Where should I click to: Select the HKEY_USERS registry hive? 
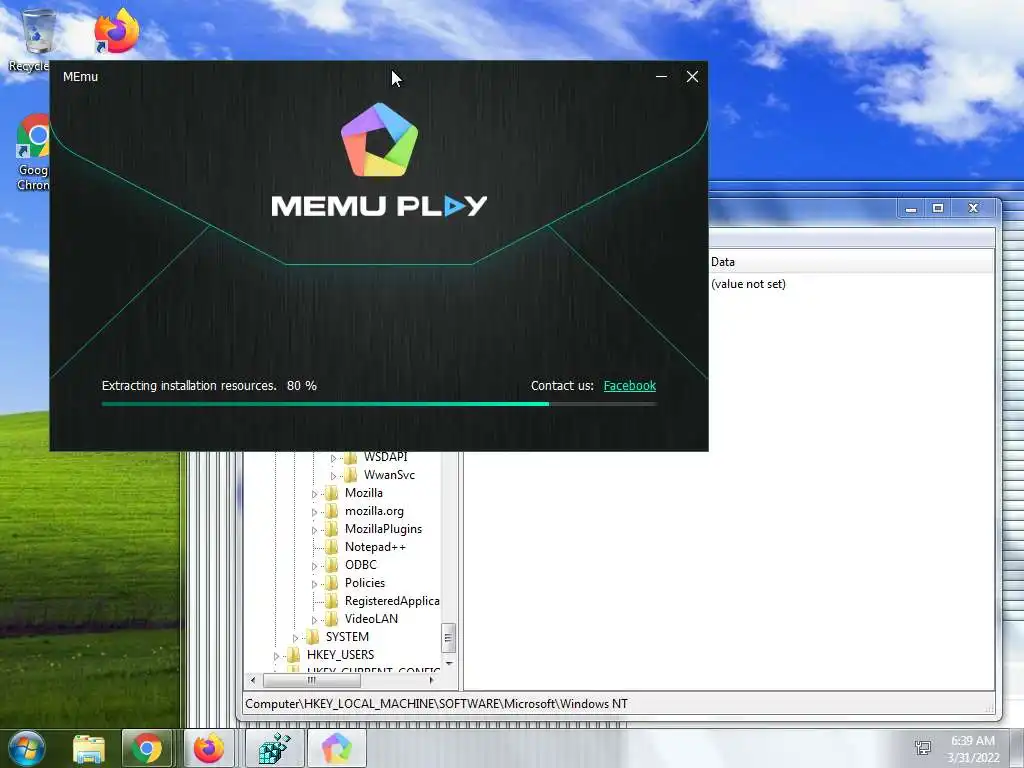click(x=340, y=655)
